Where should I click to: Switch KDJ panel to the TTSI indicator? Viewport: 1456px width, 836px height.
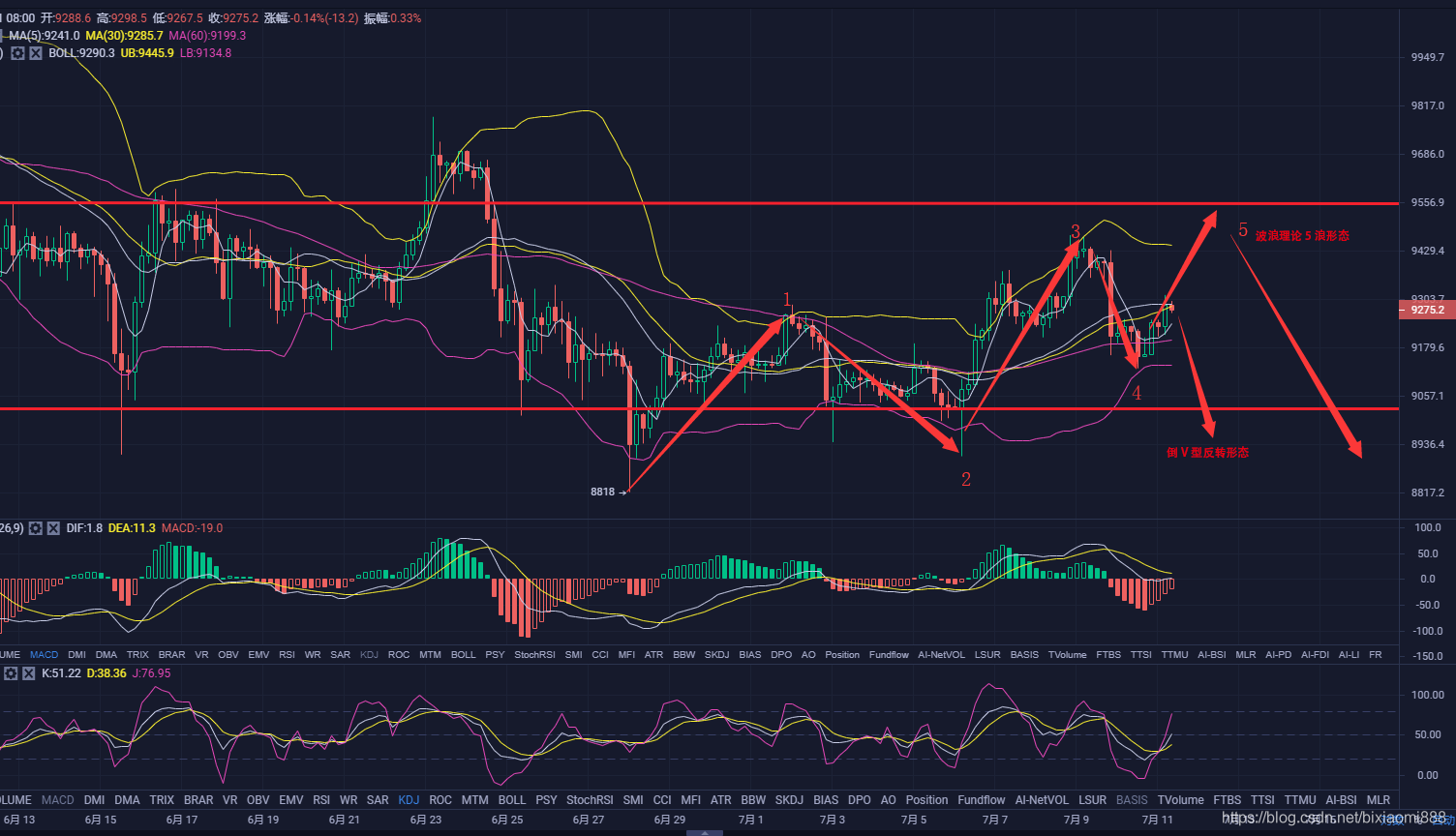pos(1262,800)
